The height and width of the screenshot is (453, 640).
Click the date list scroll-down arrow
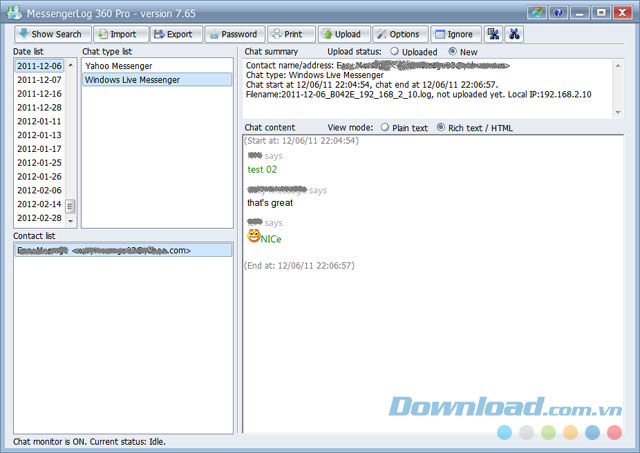coord(72,221)
